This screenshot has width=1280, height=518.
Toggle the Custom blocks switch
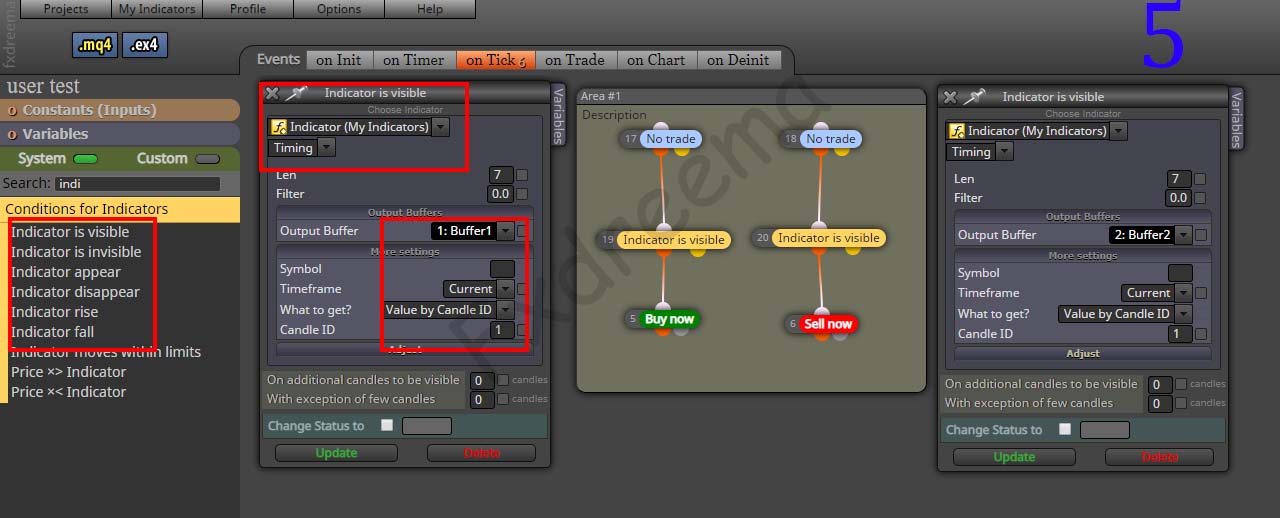click(x=208, y=159)
